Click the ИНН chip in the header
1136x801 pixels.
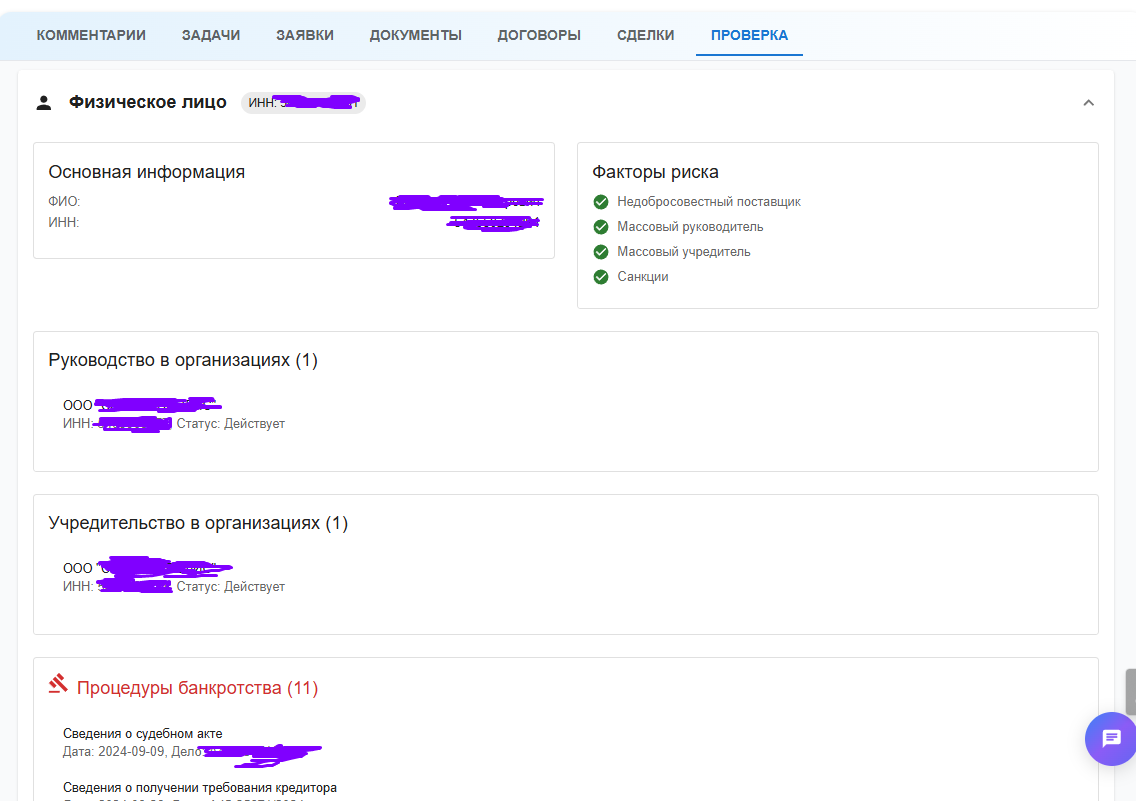(303, 103)
